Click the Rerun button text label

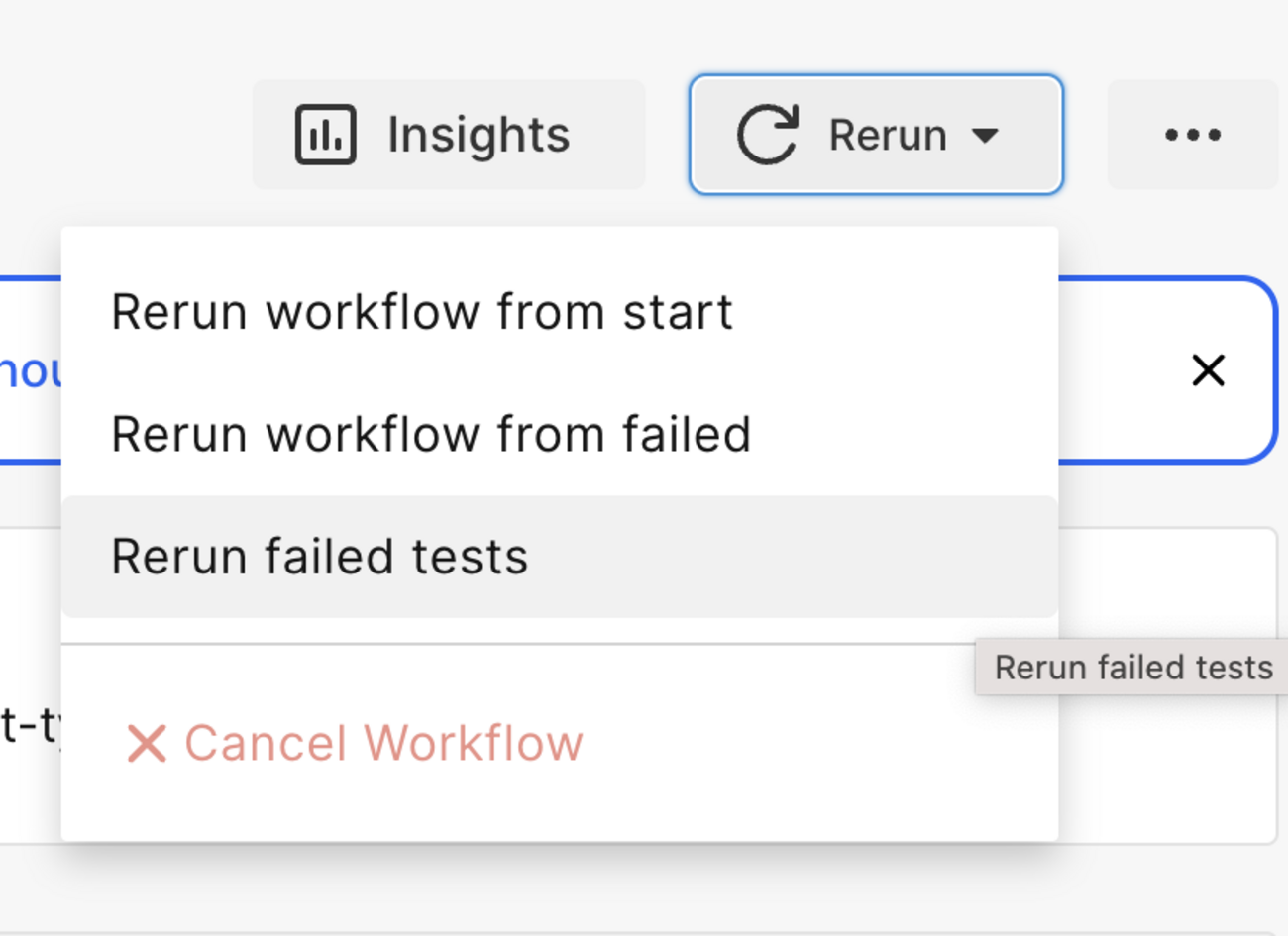coord(888,135)
